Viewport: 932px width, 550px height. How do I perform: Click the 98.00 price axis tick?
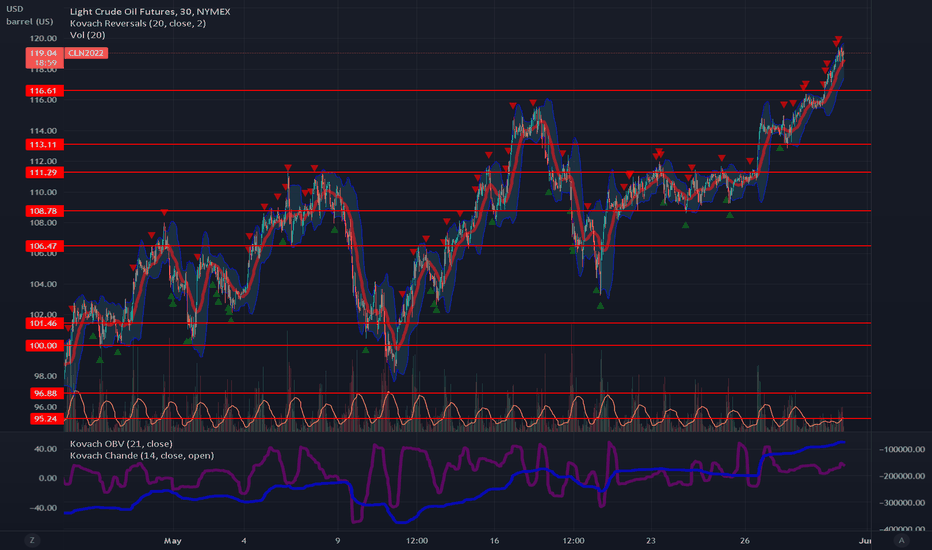45,376
